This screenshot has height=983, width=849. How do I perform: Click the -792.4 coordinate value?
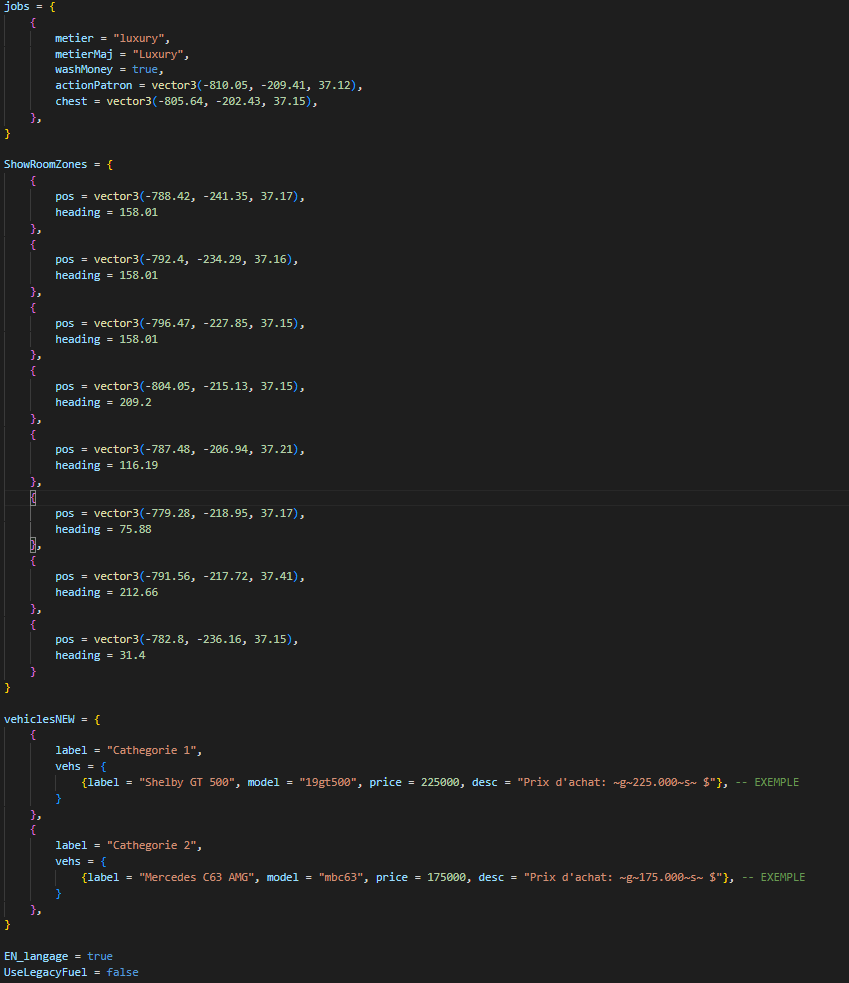click(x=165, y=260)
